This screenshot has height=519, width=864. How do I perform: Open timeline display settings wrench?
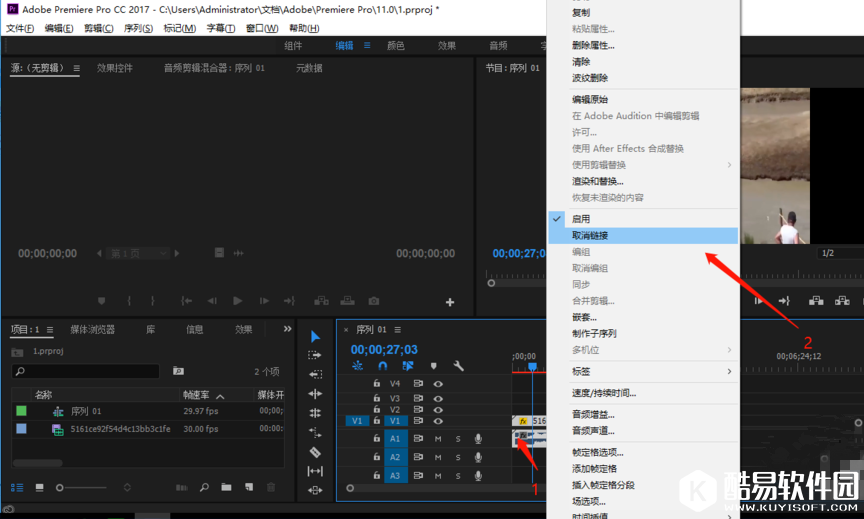[x=458, y=366]
